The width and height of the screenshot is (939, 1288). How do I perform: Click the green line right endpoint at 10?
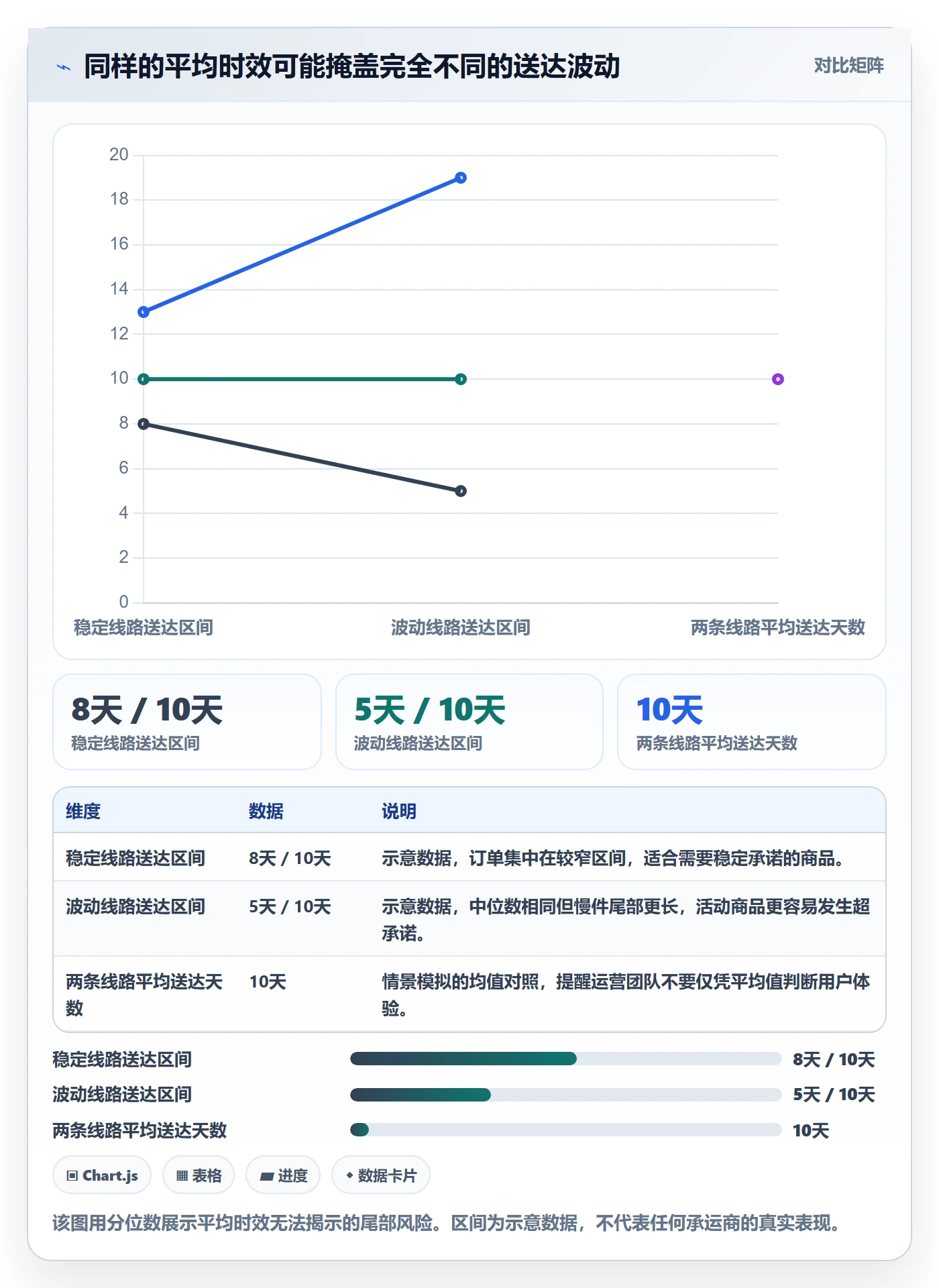[x=461, y=379]
